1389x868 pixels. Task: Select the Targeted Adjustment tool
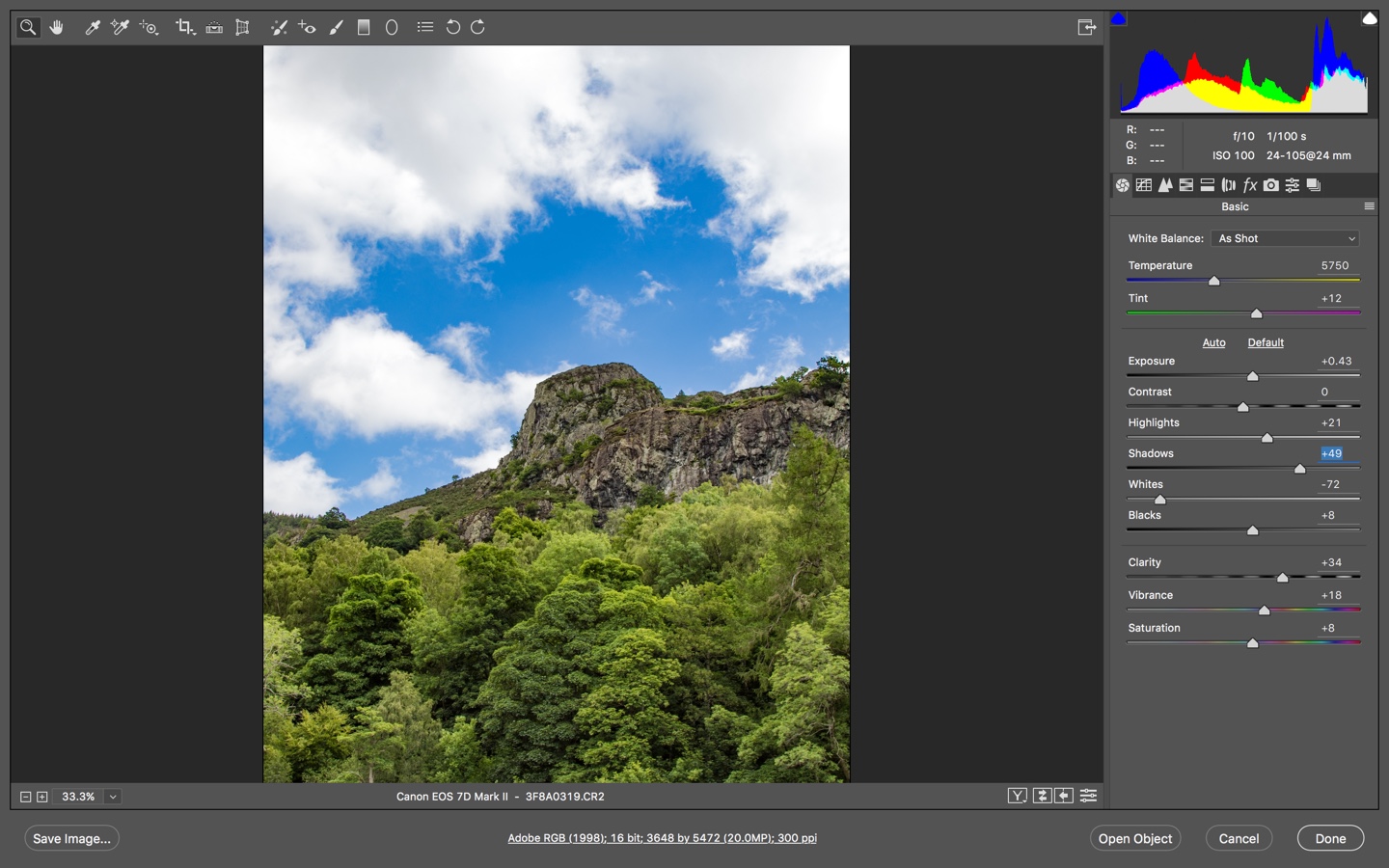tap(149, 27)
